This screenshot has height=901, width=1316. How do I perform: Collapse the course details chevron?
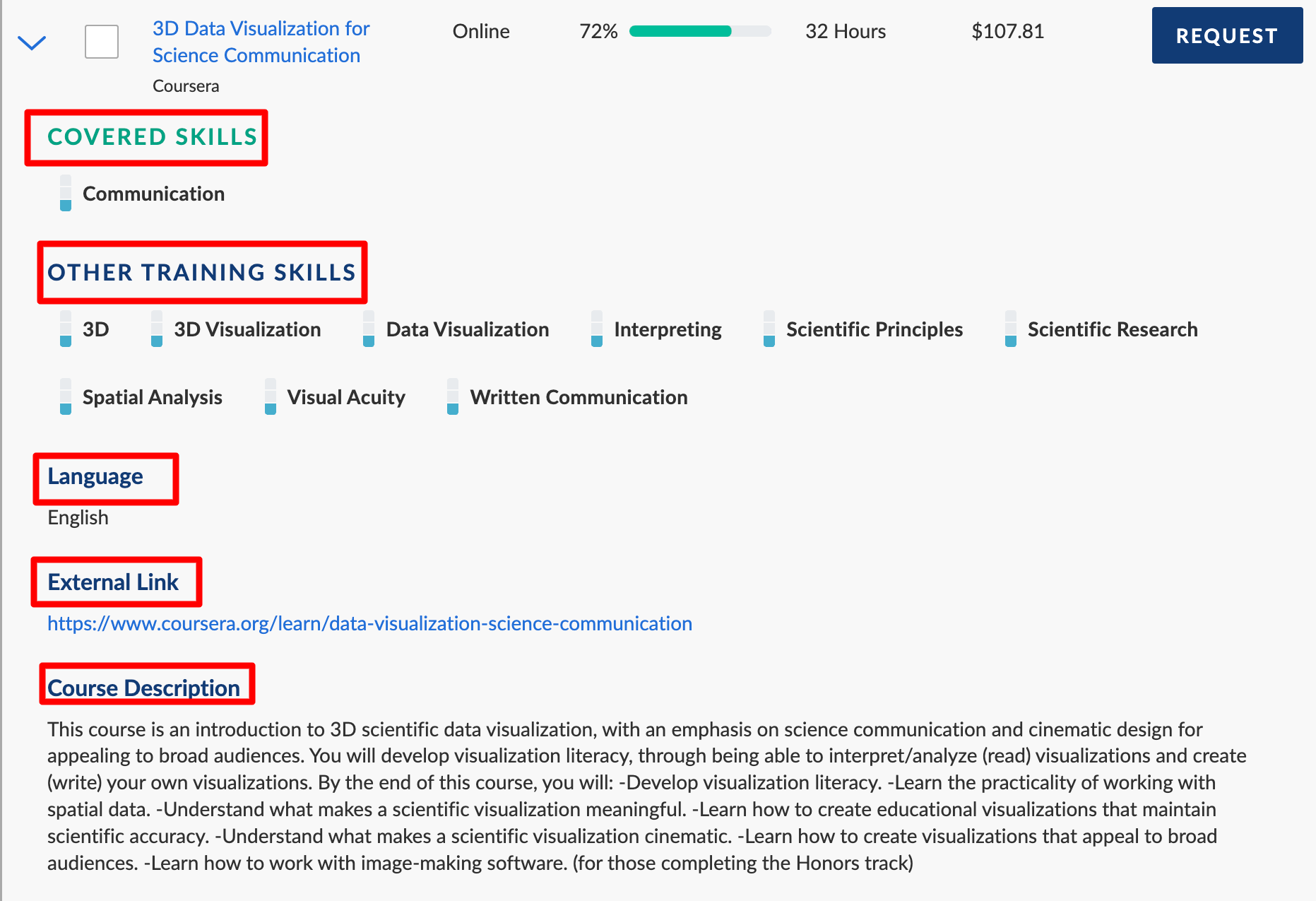(x=32, y=43)
